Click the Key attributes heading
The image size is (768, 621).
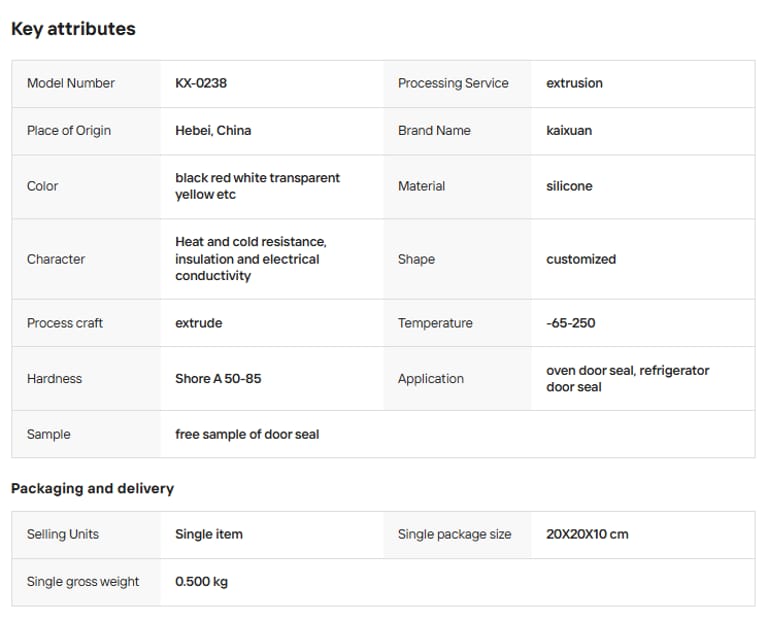pyautogui.click(x=73, y=29)
